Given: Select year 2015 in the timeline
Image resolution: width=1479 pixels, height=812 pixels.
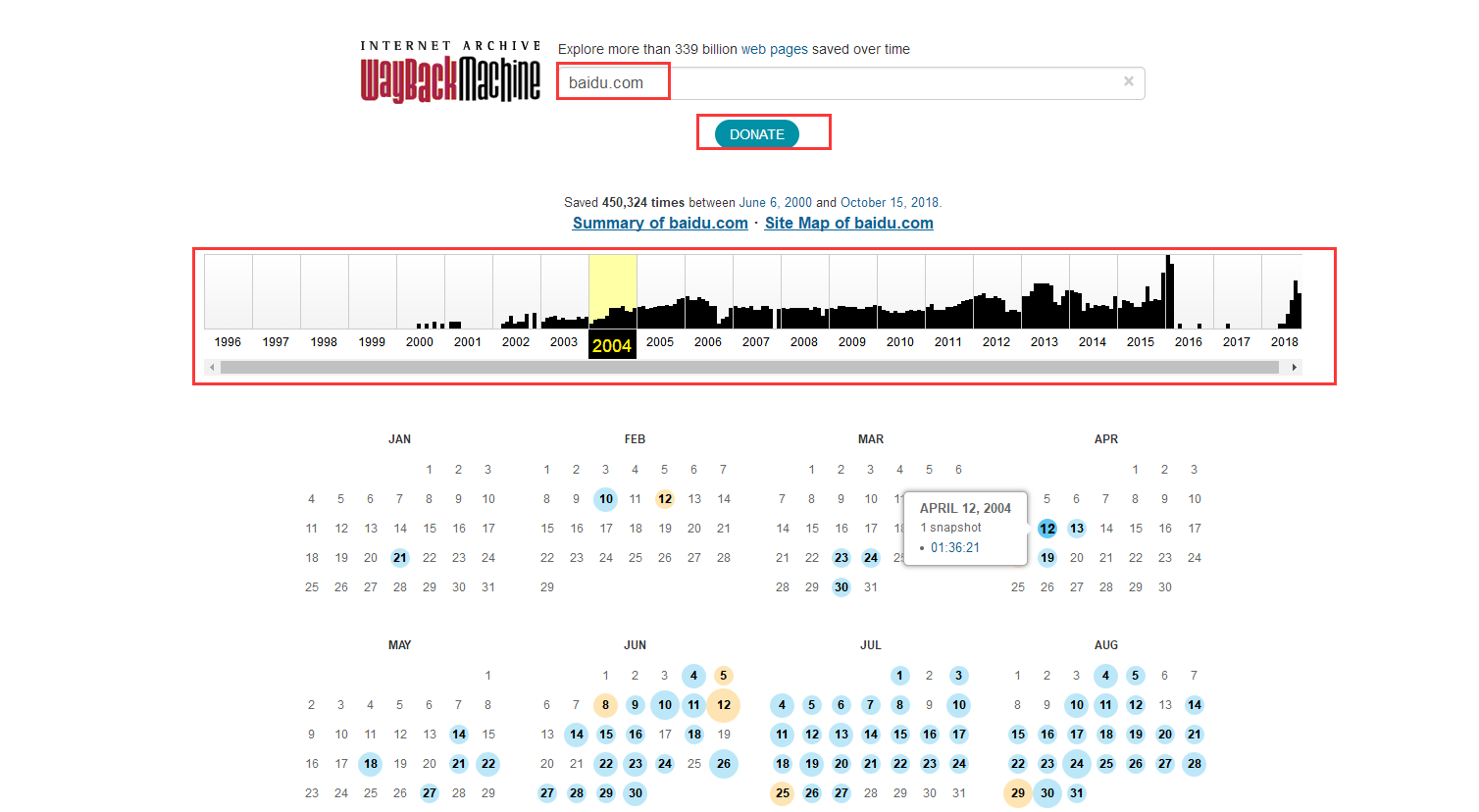Looking at the screenshot, I should (x=1141, y=342).
